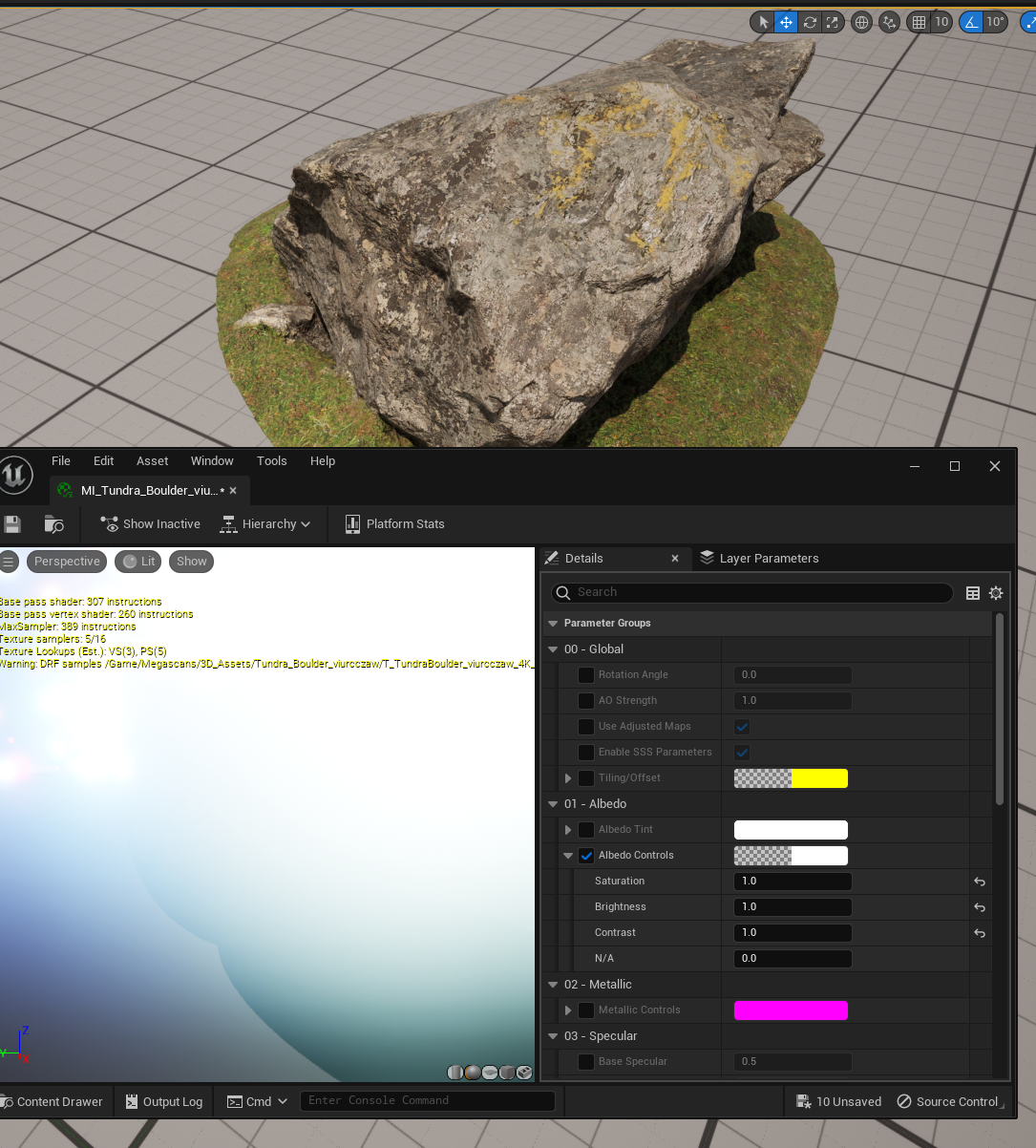
Task: Open Details panel settings gear
Action: [x=996, y=593]
